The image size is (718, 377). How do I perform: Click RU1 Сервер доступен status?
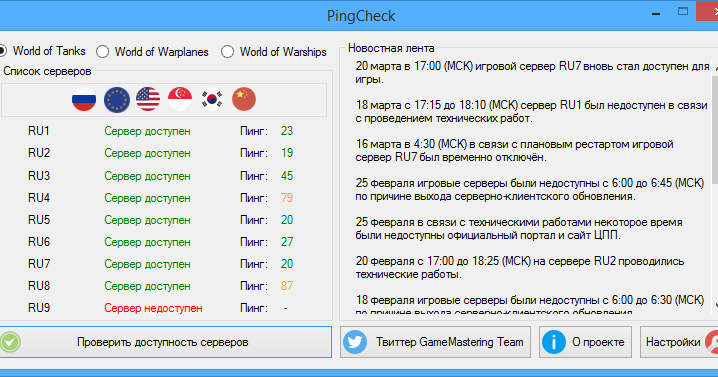click(147, 131)
